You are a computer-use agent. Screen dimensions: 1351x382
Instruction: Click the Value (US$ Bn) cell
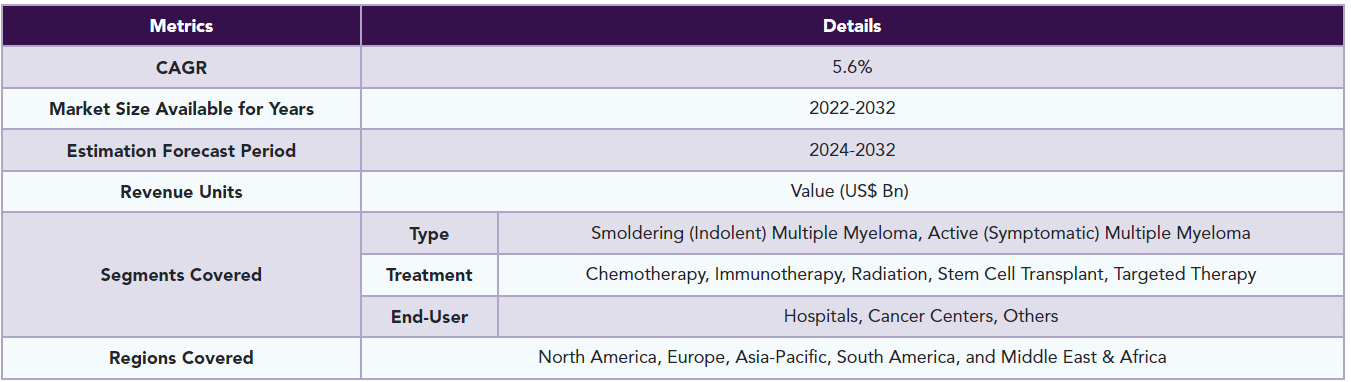point(852,192)
